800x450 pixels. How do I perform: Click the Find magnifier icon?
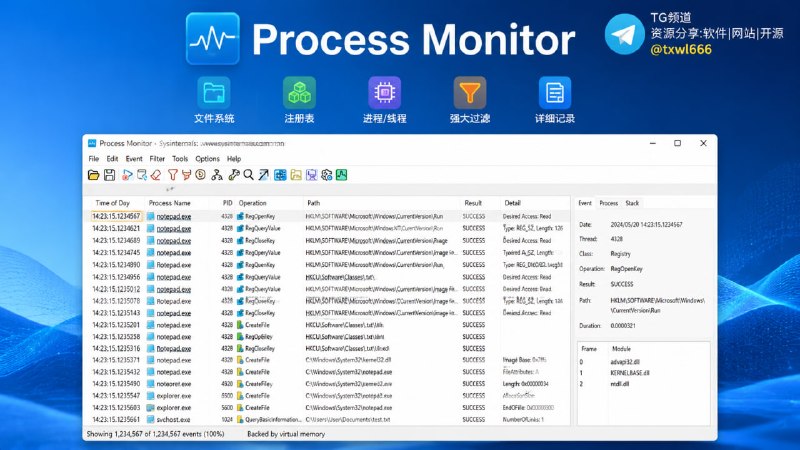[248, 175]
